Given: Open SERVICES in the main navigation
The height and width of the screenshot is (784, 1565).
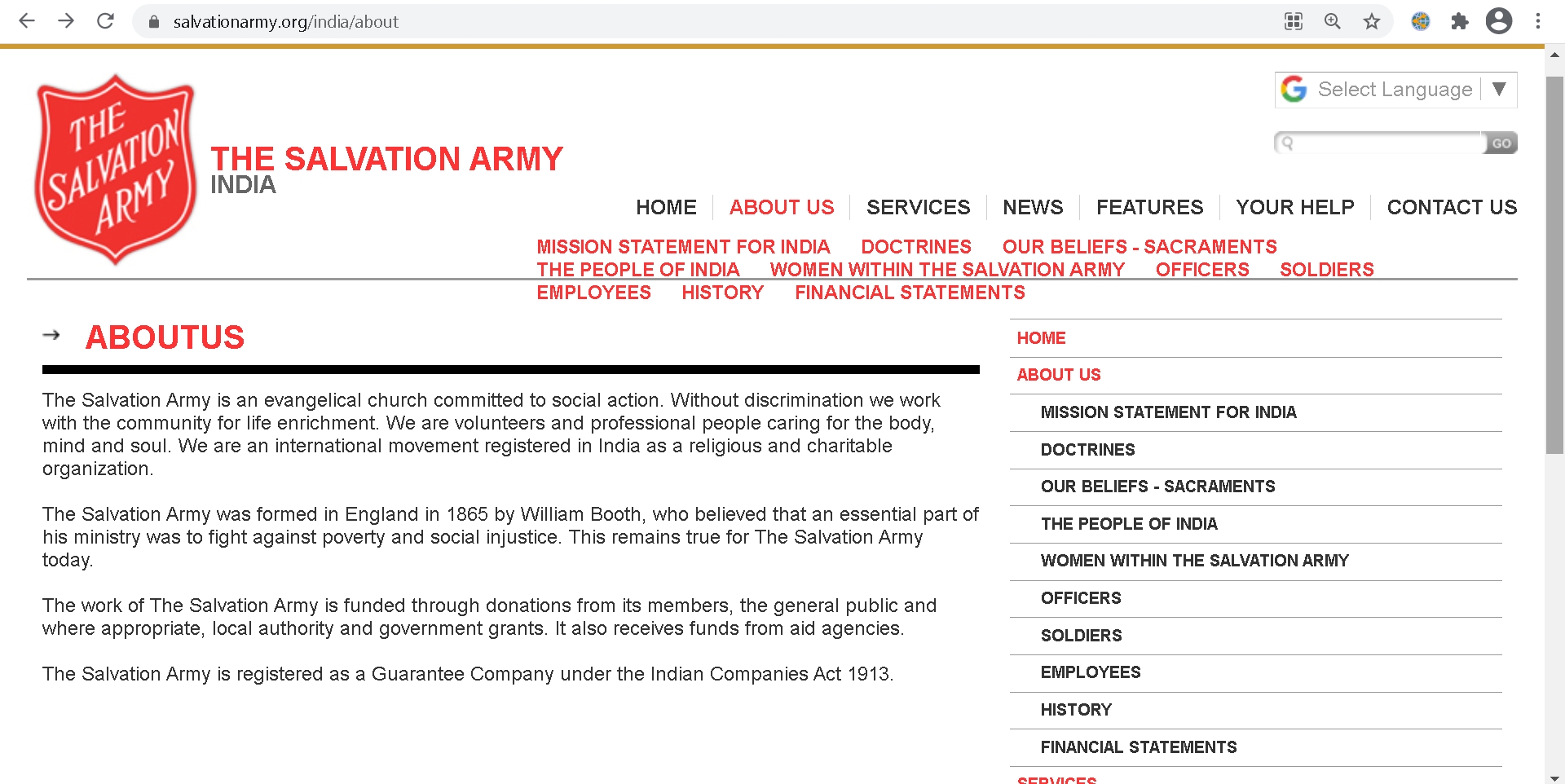Looking at the screenshot, I should pos(919,207).
